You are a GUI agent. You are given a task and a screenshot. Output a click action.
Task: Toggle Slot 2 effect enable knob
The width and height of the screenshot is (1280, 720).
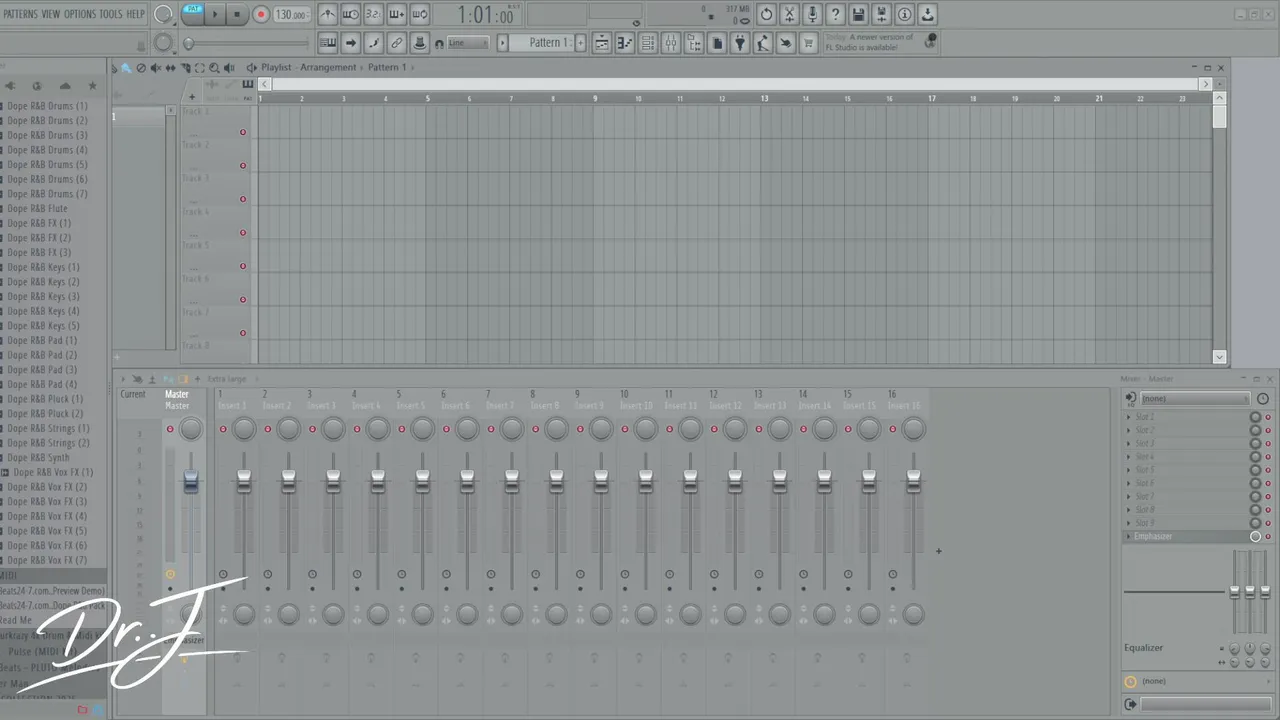[x=1255, y=430]
